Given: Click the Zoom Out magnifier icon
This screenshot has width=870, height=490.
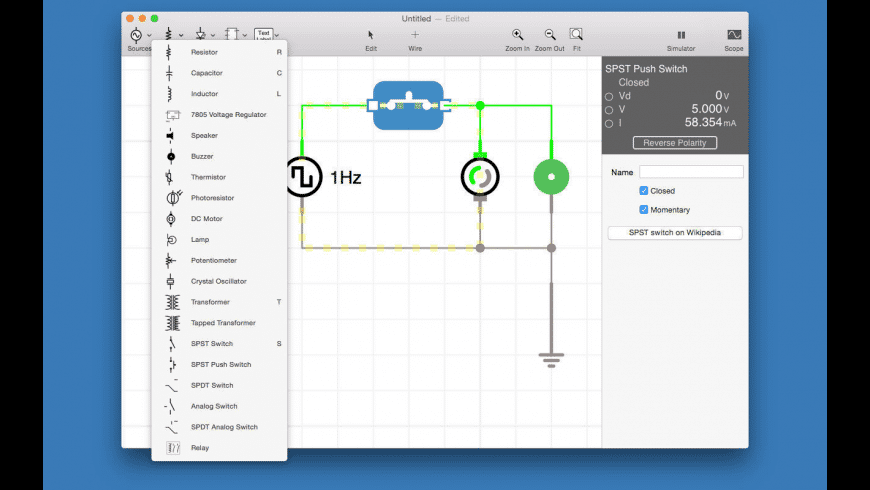Looking at the screenshot, I should (x=548, y=34).
